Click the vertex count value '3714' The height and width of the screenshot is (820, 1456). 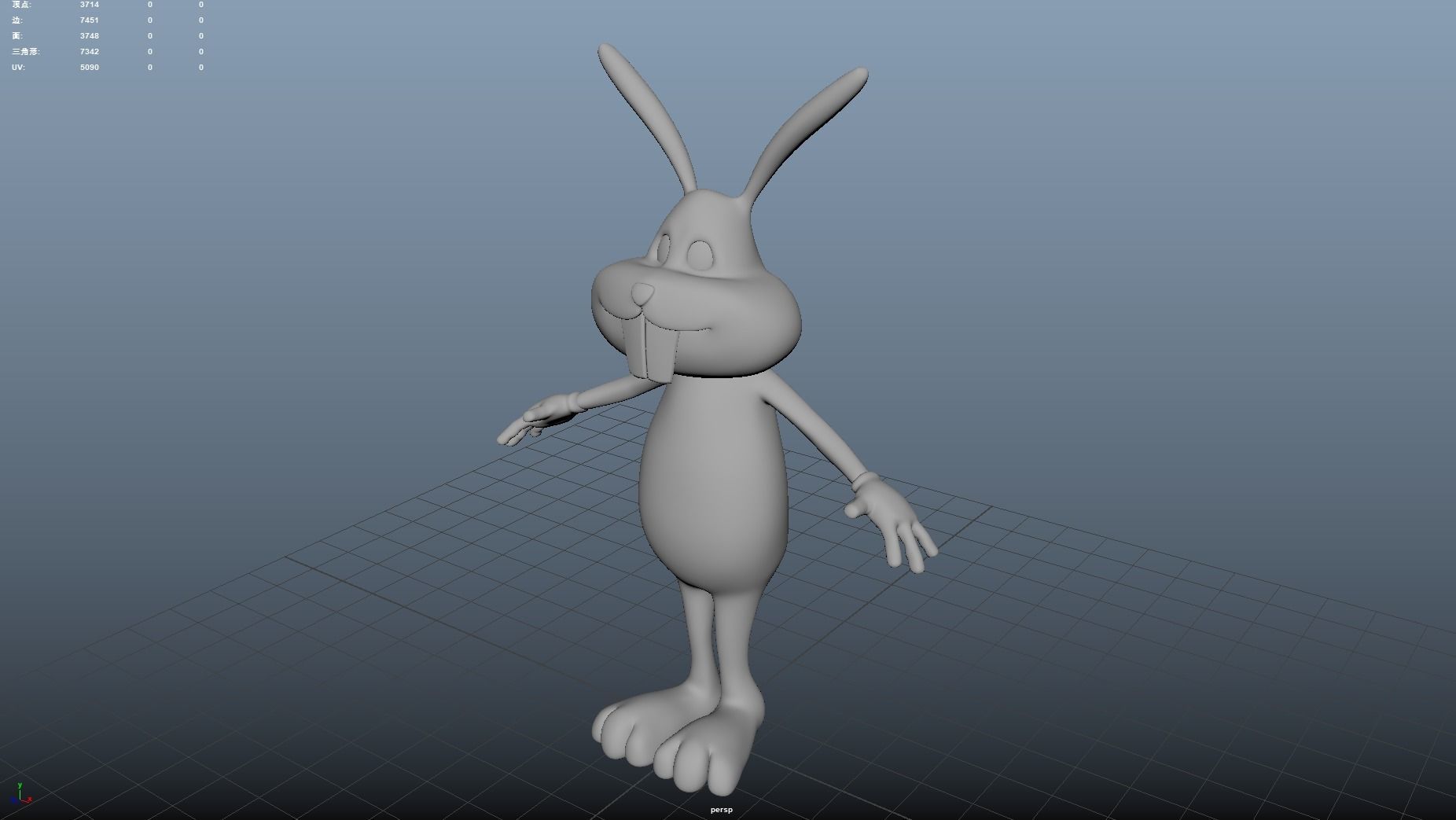point(90,5)
